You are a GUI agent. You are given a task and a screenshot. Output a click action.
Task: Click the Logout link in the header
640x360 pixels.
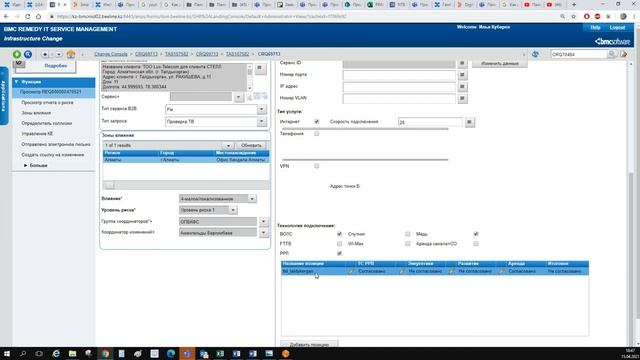pyautogui.click(x=617, y=27)
